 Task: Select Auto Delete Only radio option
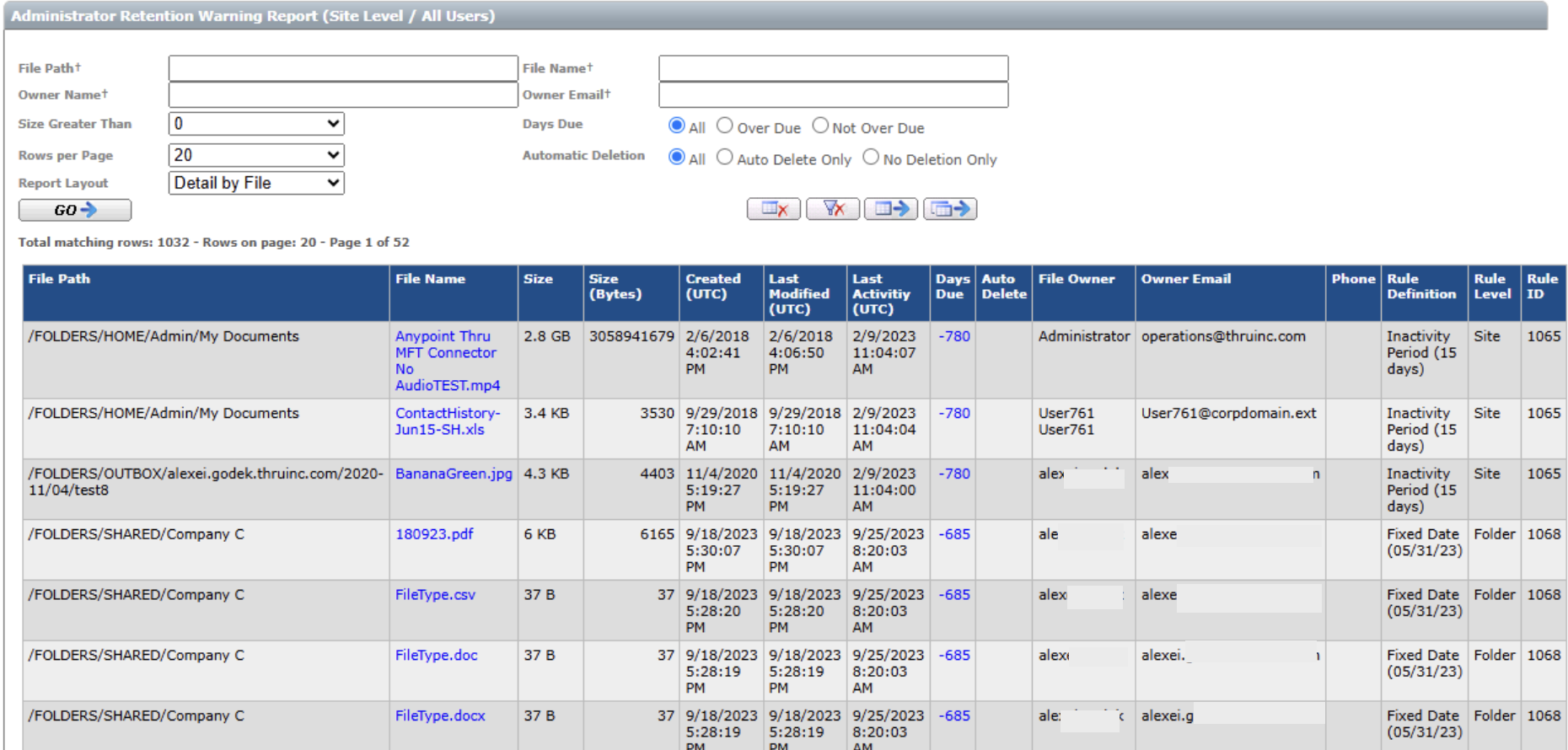click(725, 158)
